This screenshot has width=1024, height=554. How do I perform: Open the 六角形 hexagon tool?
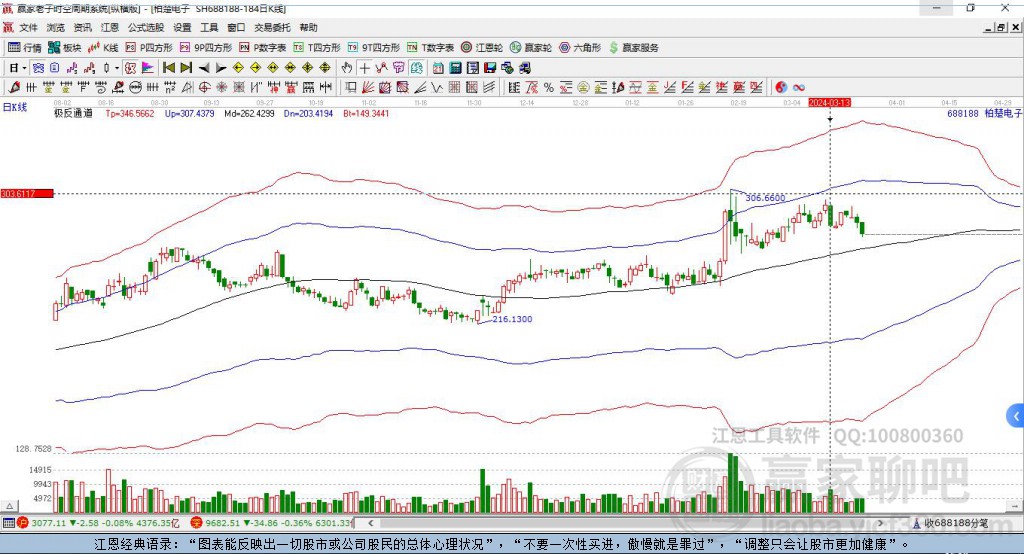(579, 48)
